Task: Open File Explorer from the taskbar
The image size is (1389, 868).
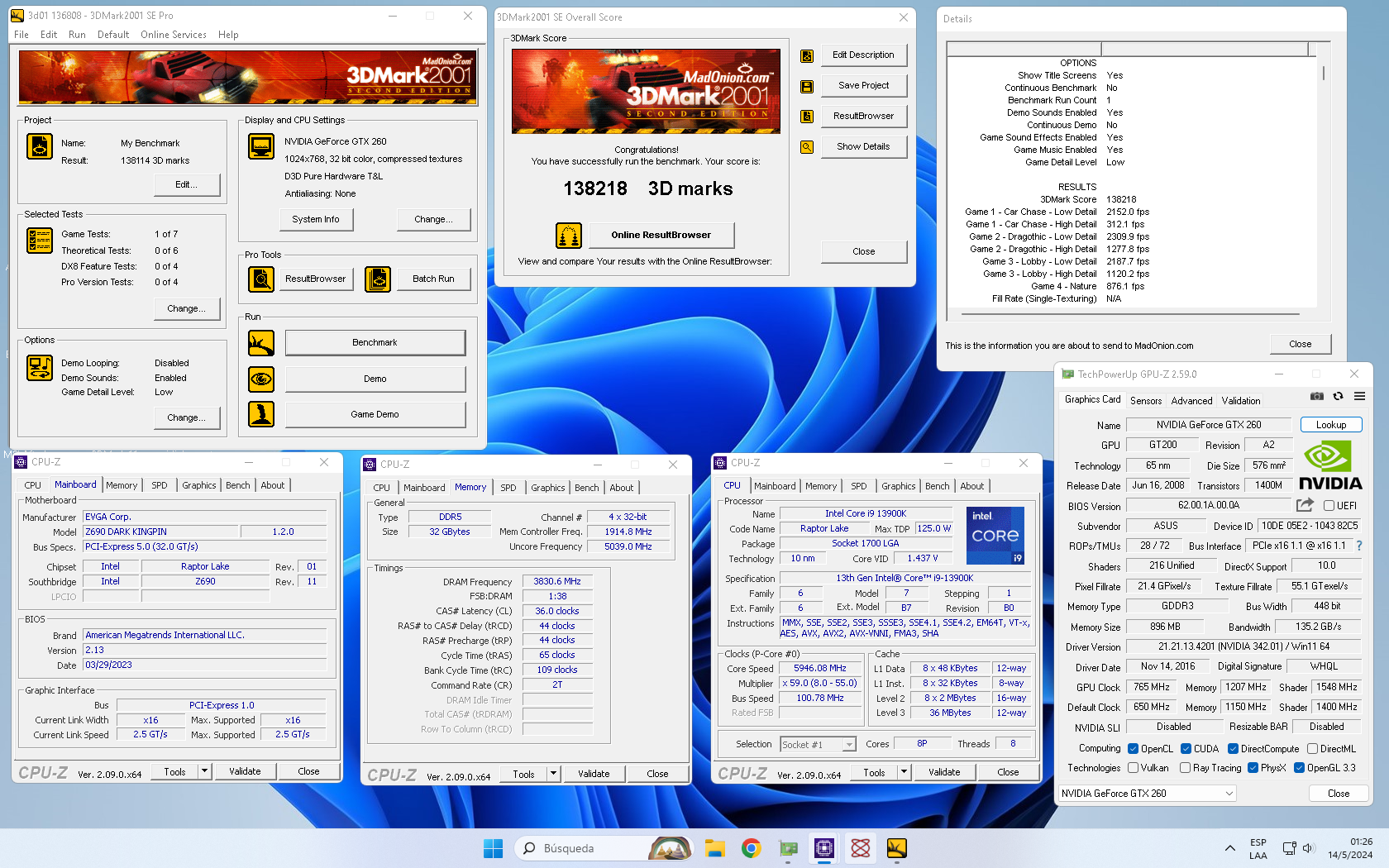Action: pyautogui.click(x=715, y=848)
